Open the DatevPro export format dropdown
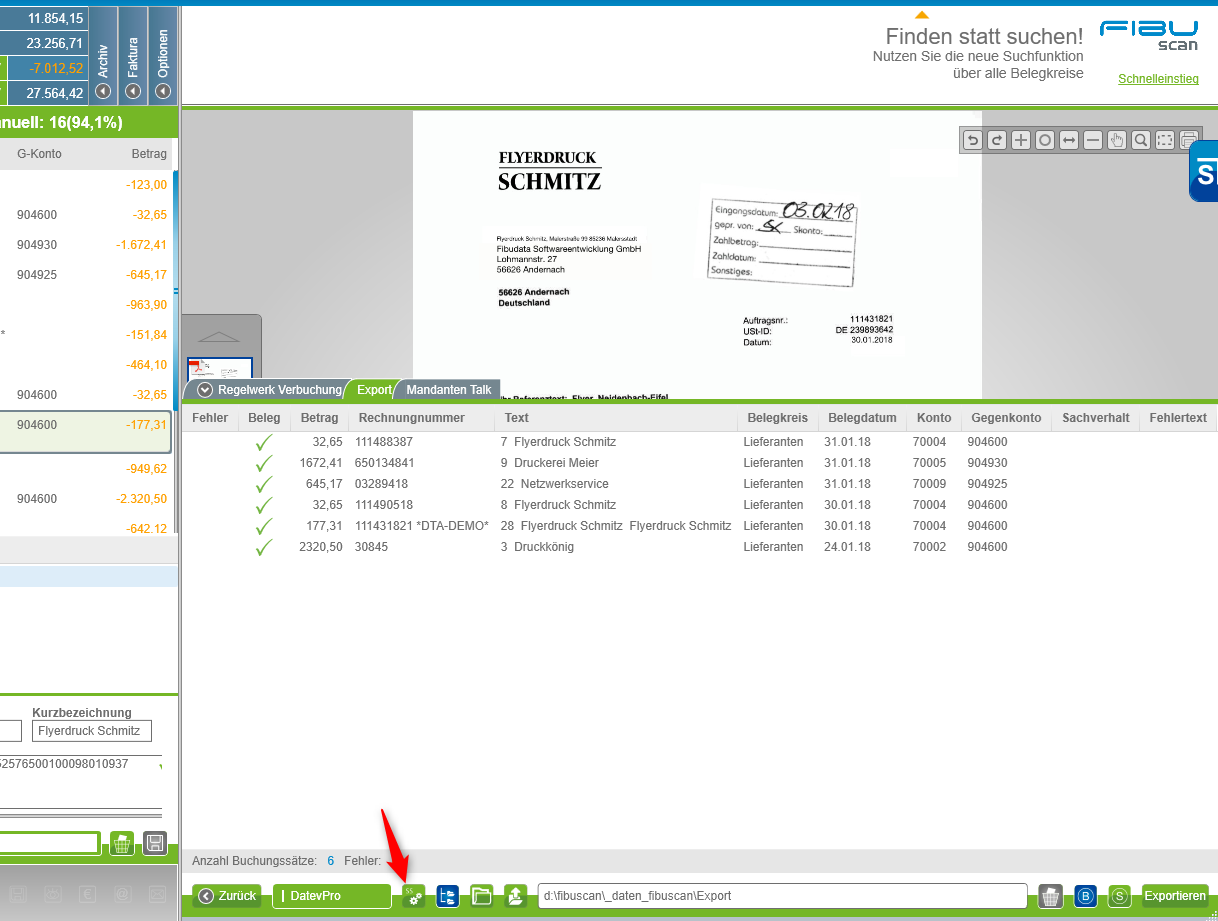 point(331,896)
